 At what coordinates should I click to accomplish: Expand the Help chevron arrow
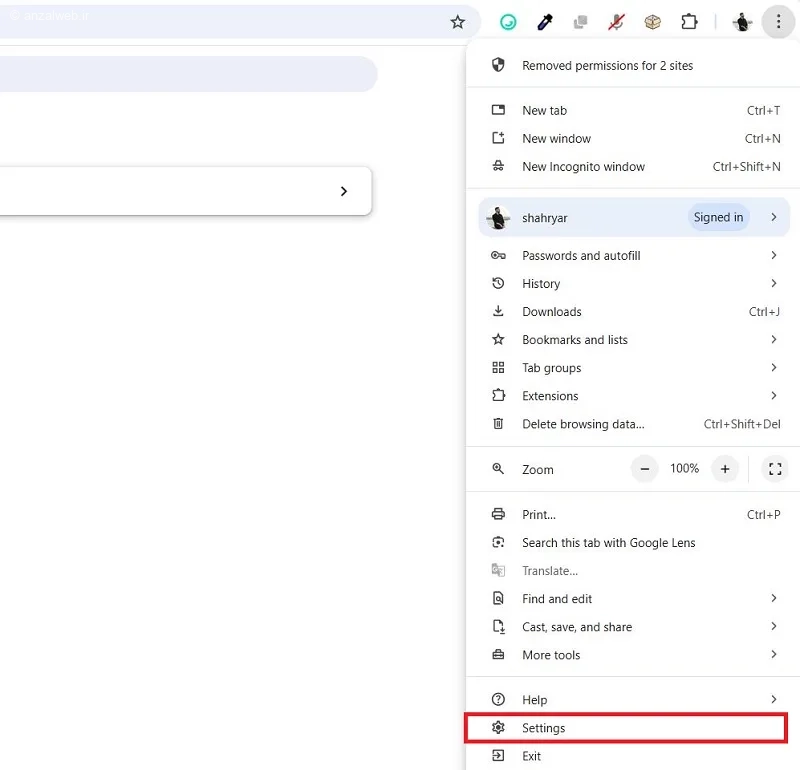(x=774, y=699)
